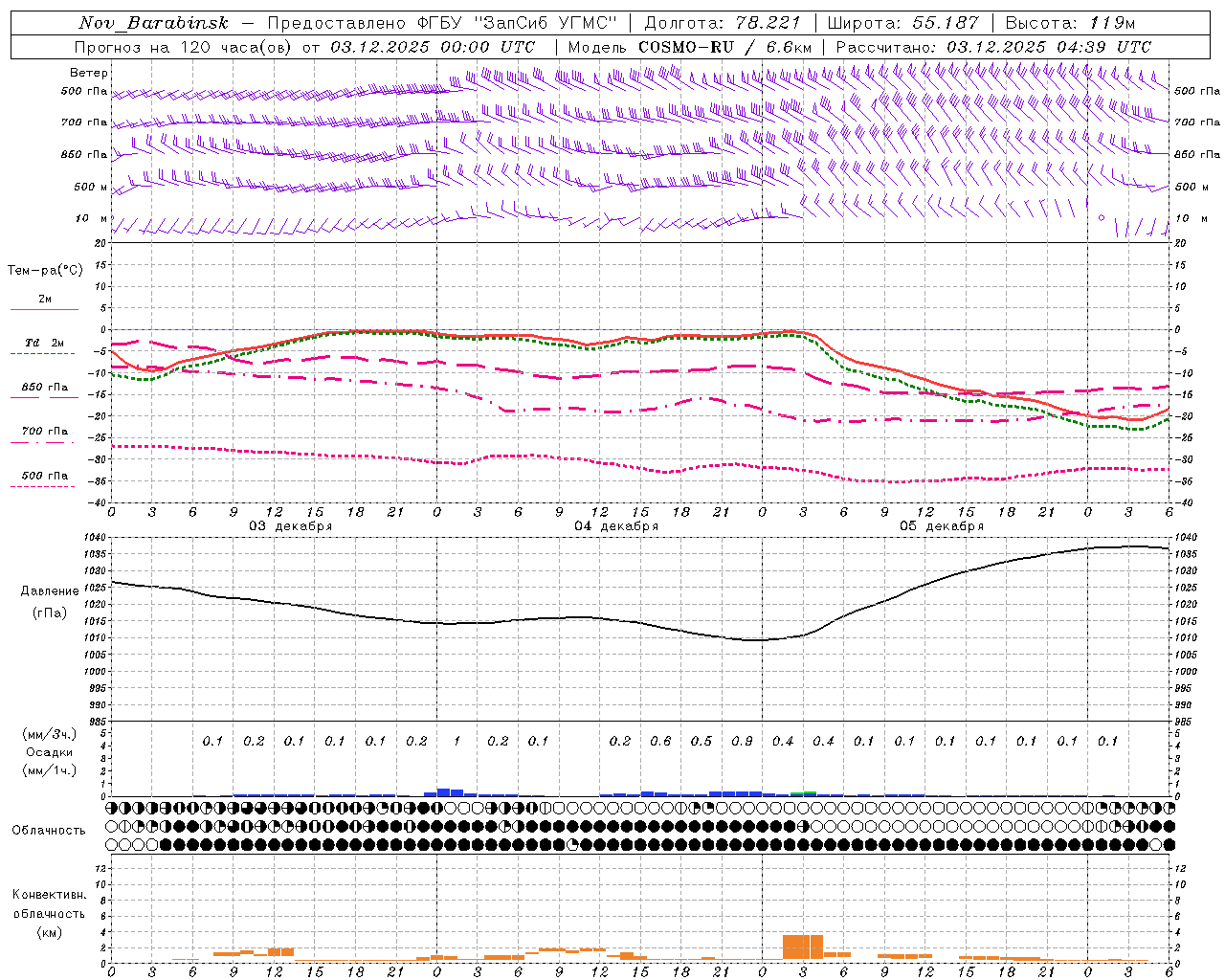This screenshot has height=980, width=1225.
Task: Select the precipitation value 1 at midnight
Action: [457, 741]
